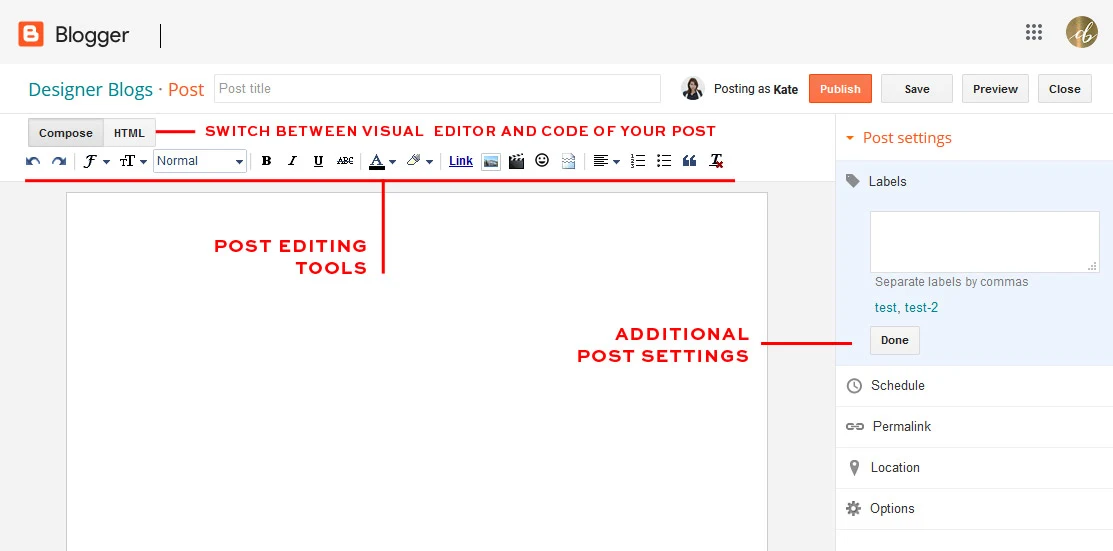Add the existing label test-2
1113x551 pixels.
921,307
